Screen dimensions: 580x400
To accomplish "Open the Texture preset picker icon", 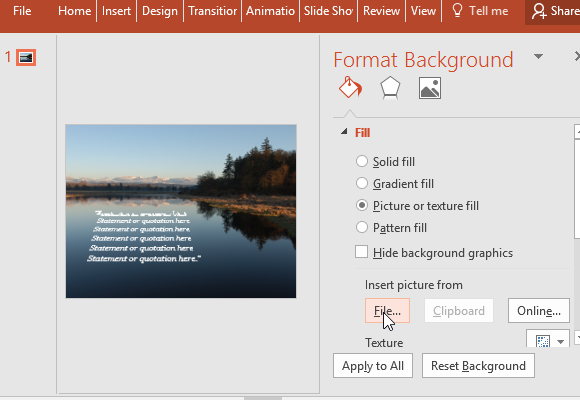I will [543, 341].
